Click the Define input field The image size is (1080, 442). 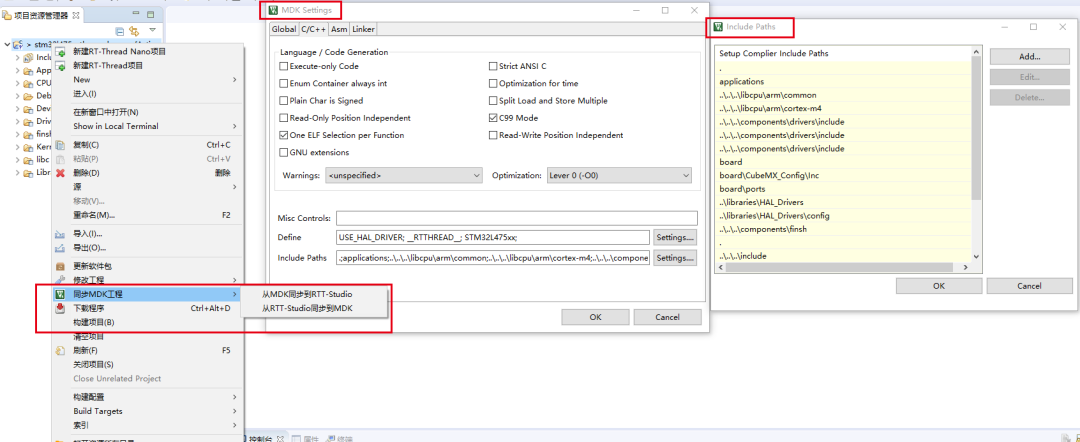(x=493, y=238)
